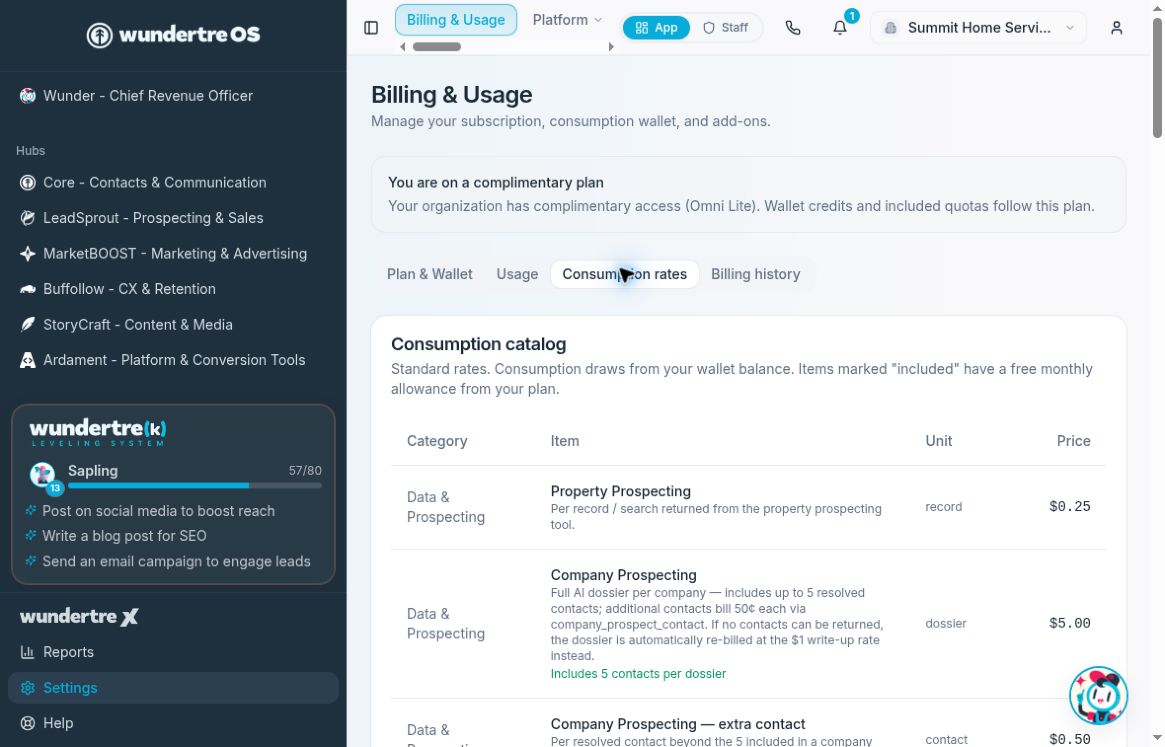Open MarketBOOST - Marketing & Advertising hub
This screenshot has height=747, width=1165.
[x=175, y=254]
